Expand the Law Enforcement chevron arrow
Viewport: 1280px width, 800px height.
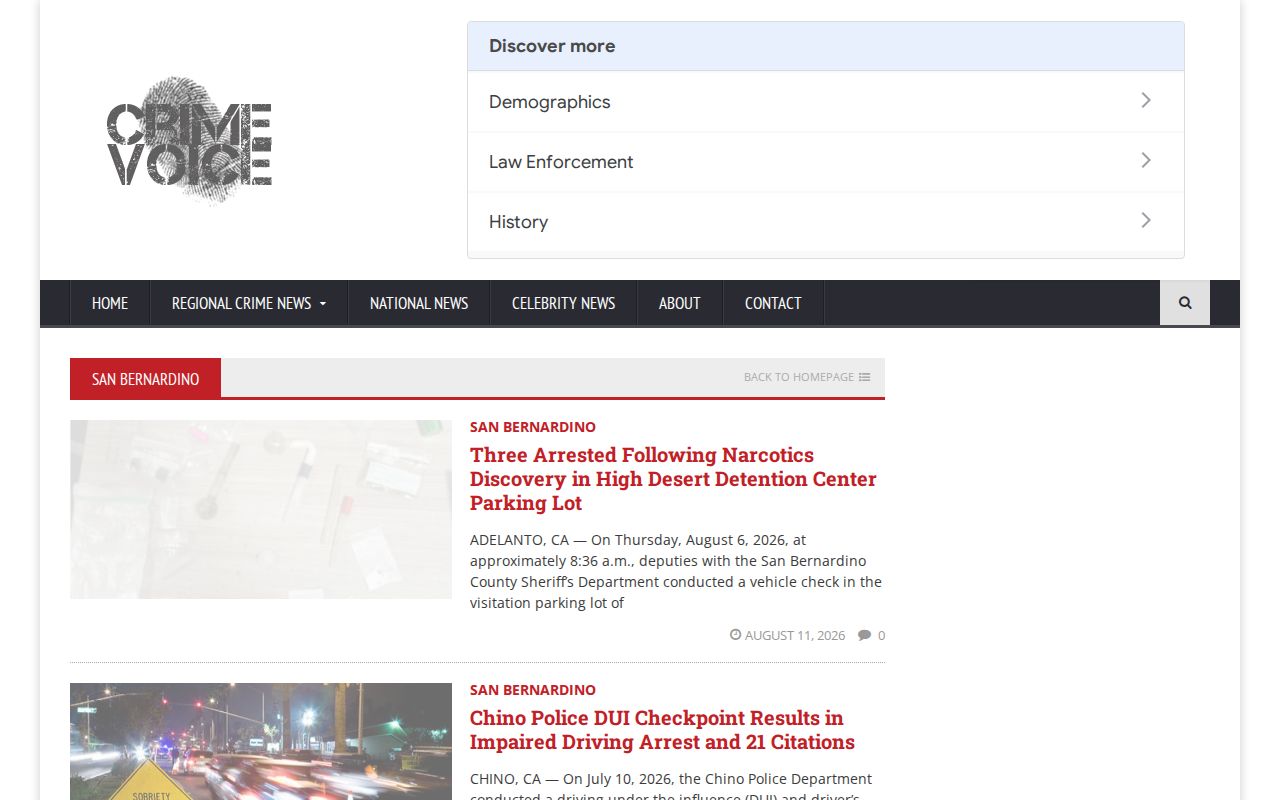pos(1146,160)
